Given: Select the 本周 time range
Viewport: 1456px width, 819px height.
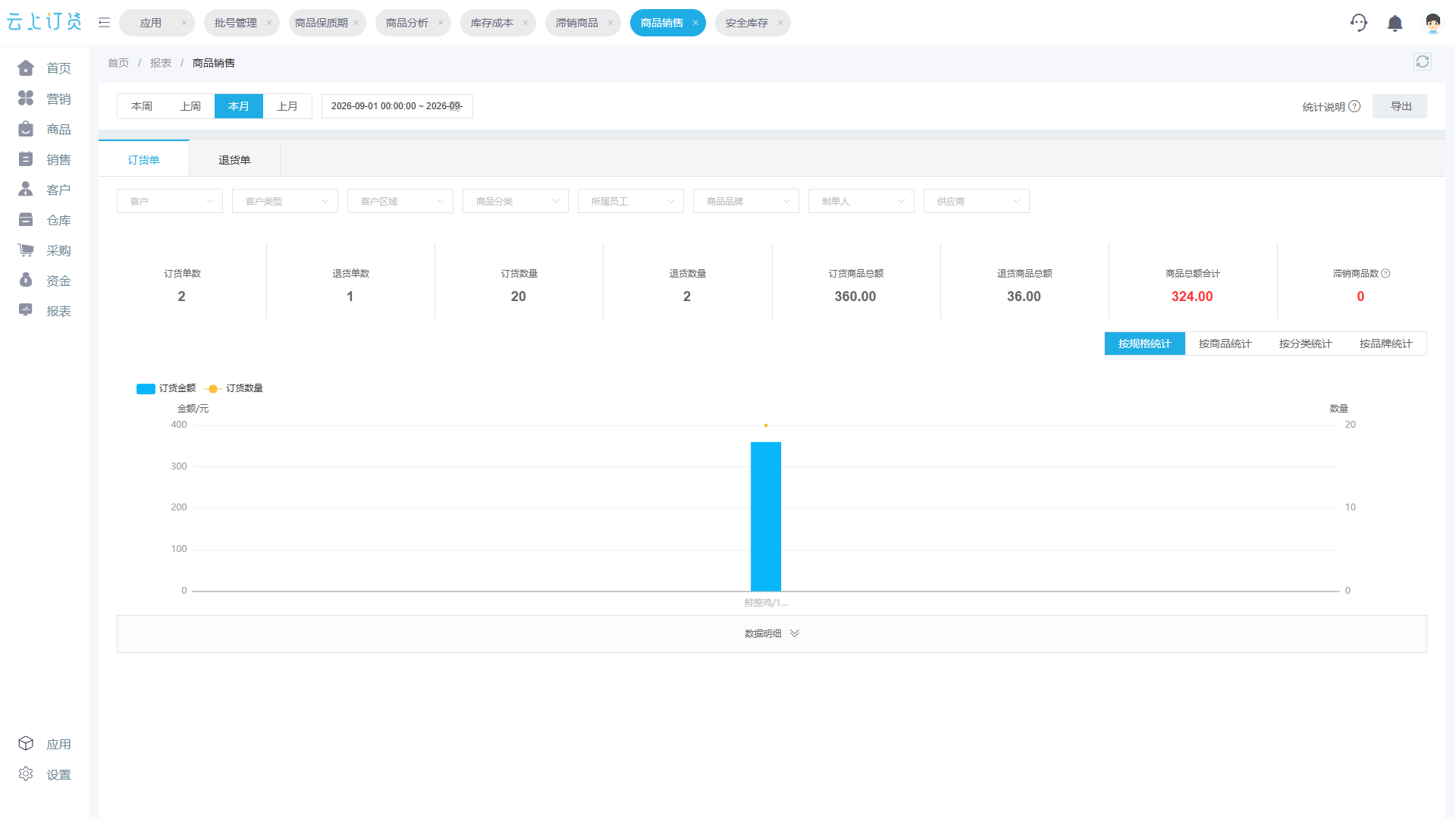Looking at the screenshot, I should click(142, 106).
